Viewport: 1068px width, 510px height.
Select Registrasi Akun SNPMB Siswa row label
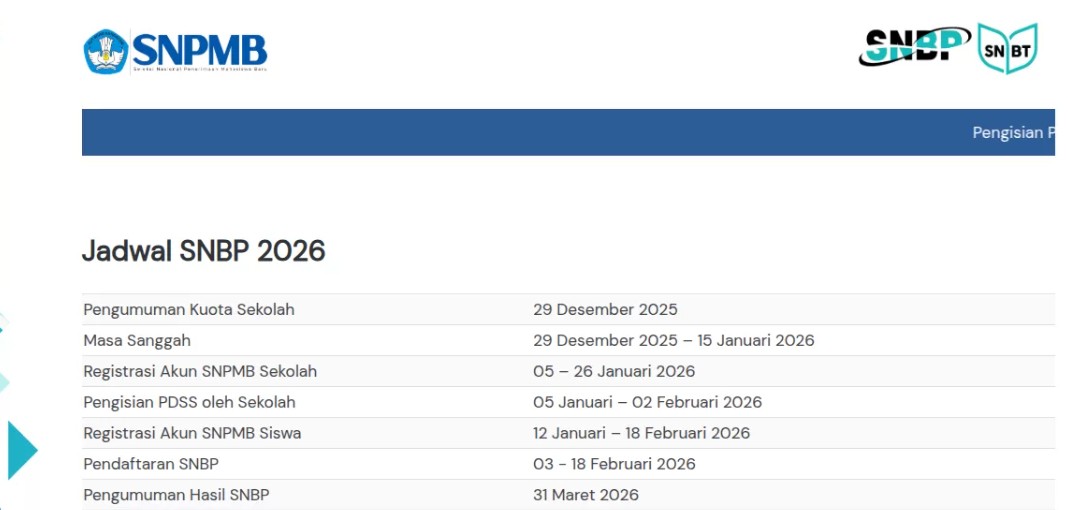click(x=192, y=433)
